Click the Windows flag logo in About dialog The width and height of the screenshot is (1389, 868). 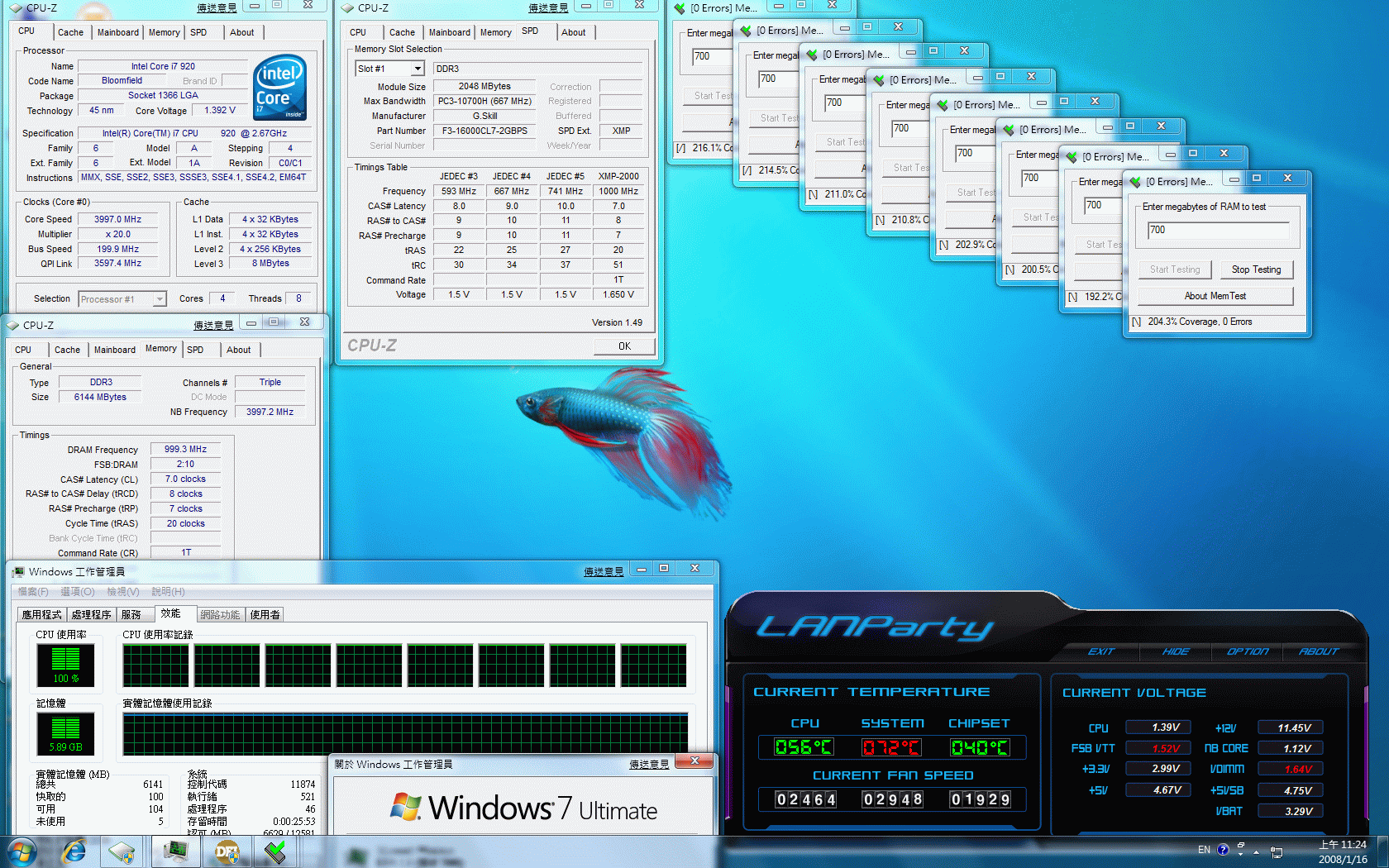click(405, 806)
